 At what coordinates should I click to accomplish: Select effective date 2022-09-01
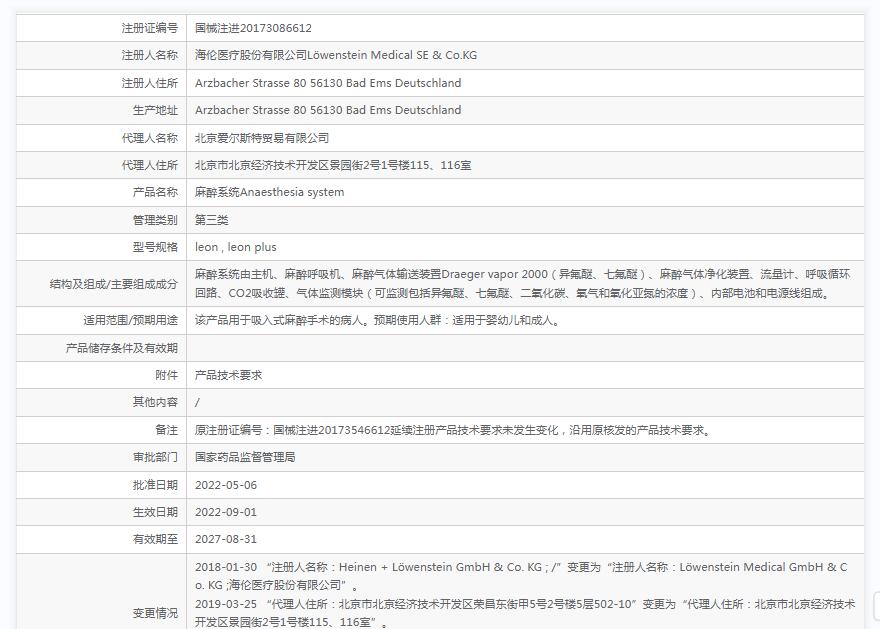click(226, 512)
